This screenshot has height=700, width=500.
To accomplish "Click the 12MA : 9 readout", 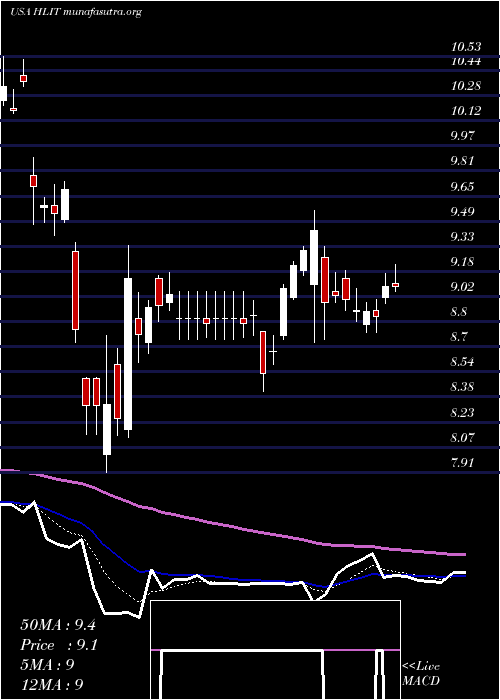I will (x=52, y=684).
